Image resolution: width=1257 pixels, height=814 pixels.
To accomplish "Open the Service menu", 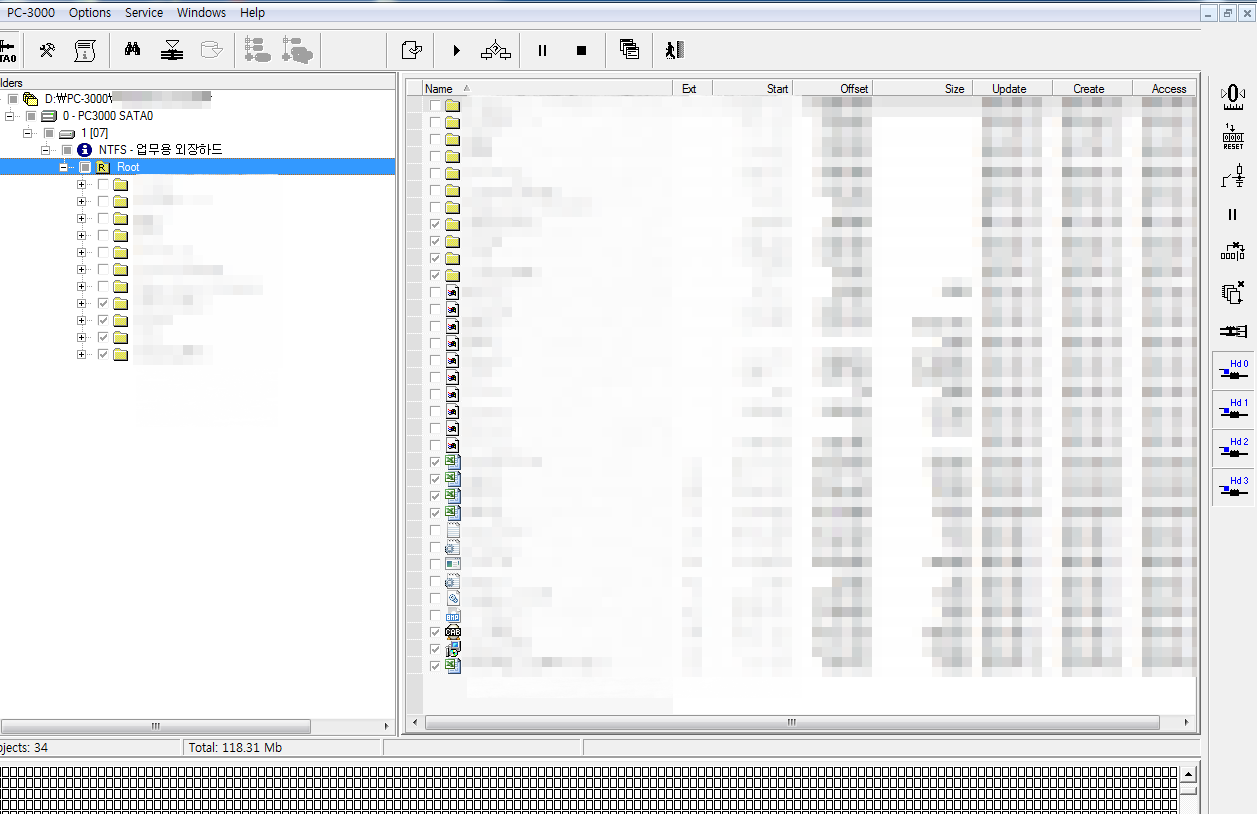I will point(144,13).
